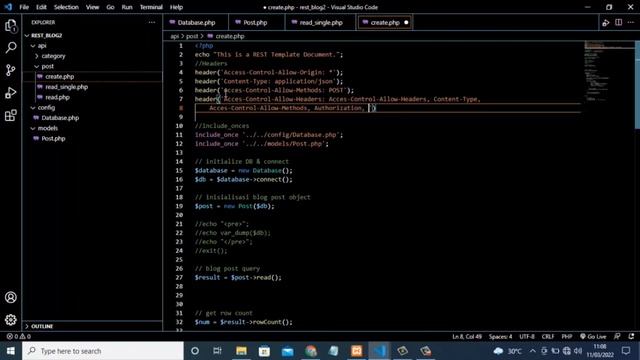This screenshot has height=360, width=640.
Task: Open the View menu
Action: pos(92,7)
